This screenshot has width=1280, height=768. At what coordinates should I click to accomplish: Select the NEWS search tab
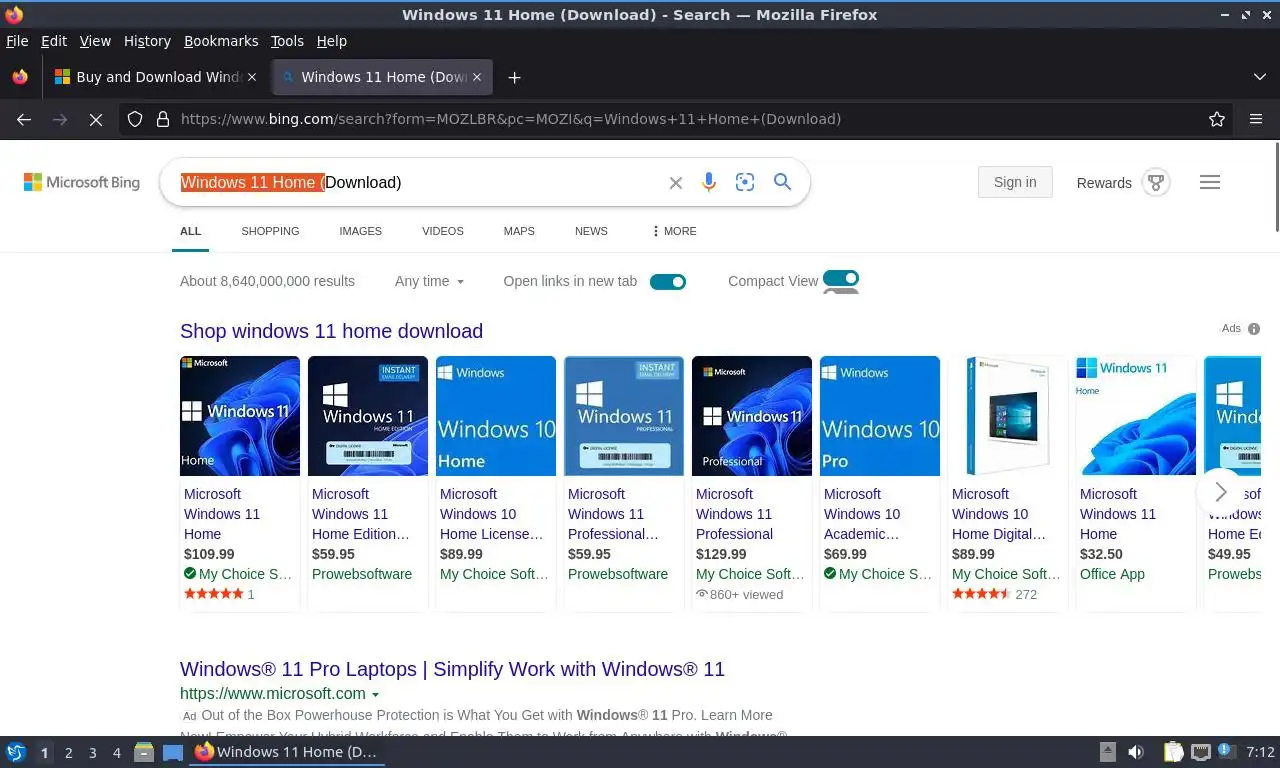pos(591,231)
